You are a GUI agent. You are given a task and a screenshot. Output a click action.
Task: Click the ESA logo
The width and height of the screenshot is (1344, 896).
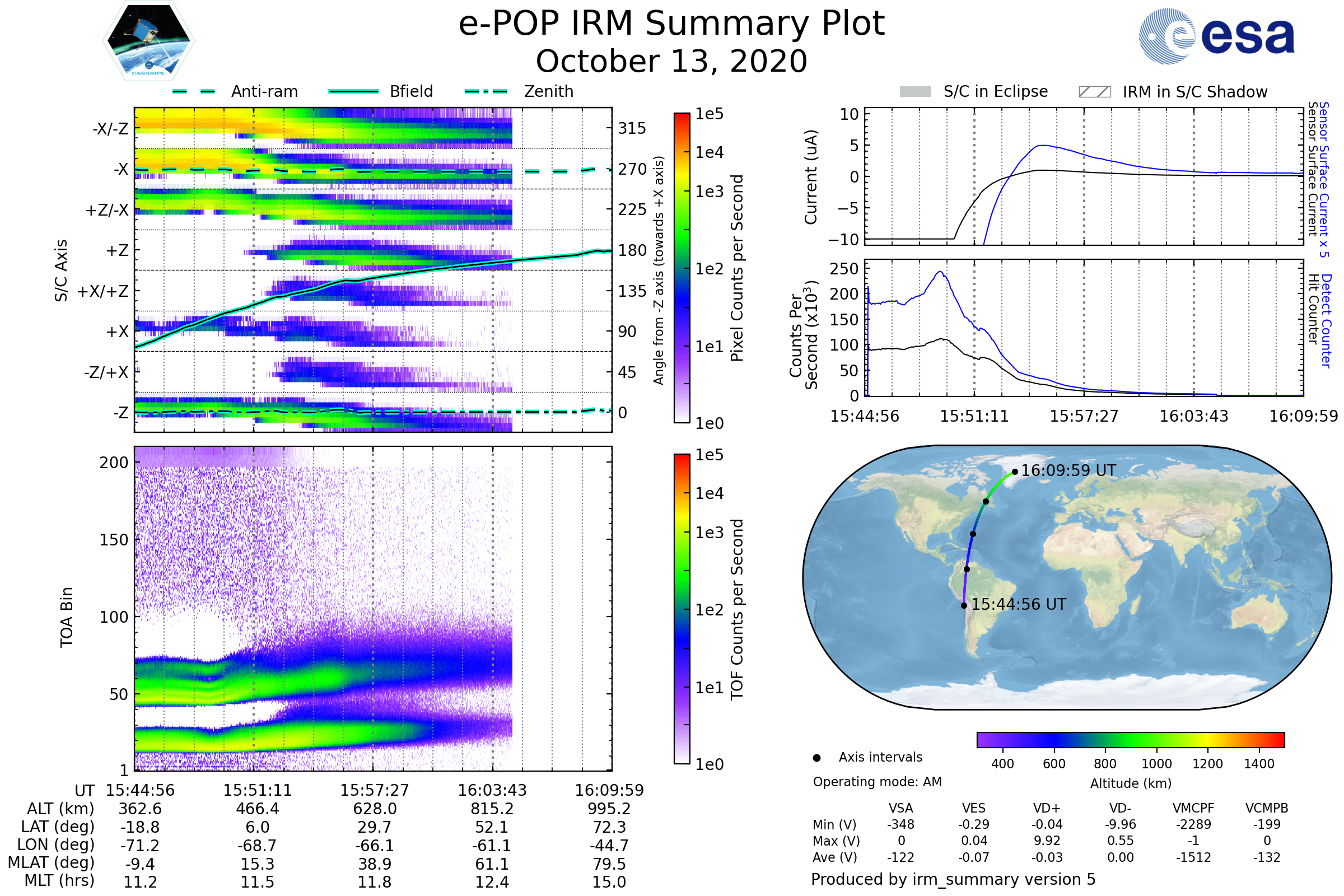tap(1216, 36)
